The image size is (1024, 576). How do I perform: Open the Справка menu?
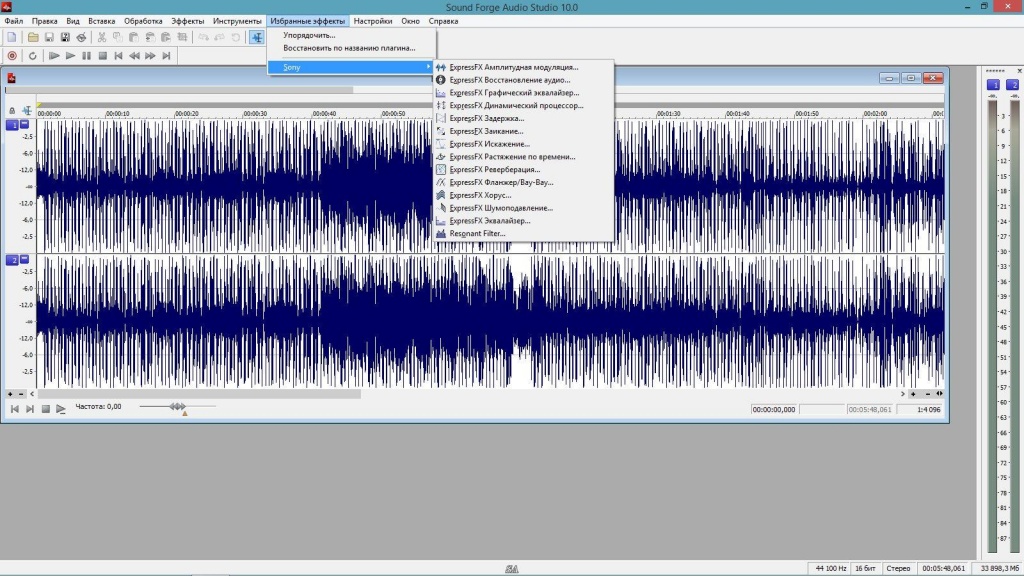click(x=443, y=21)
